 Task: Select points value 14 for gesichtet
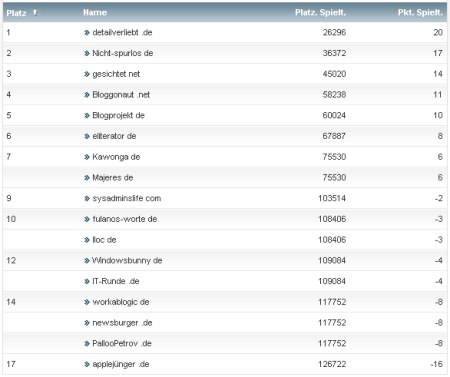[x=438, y=74]
